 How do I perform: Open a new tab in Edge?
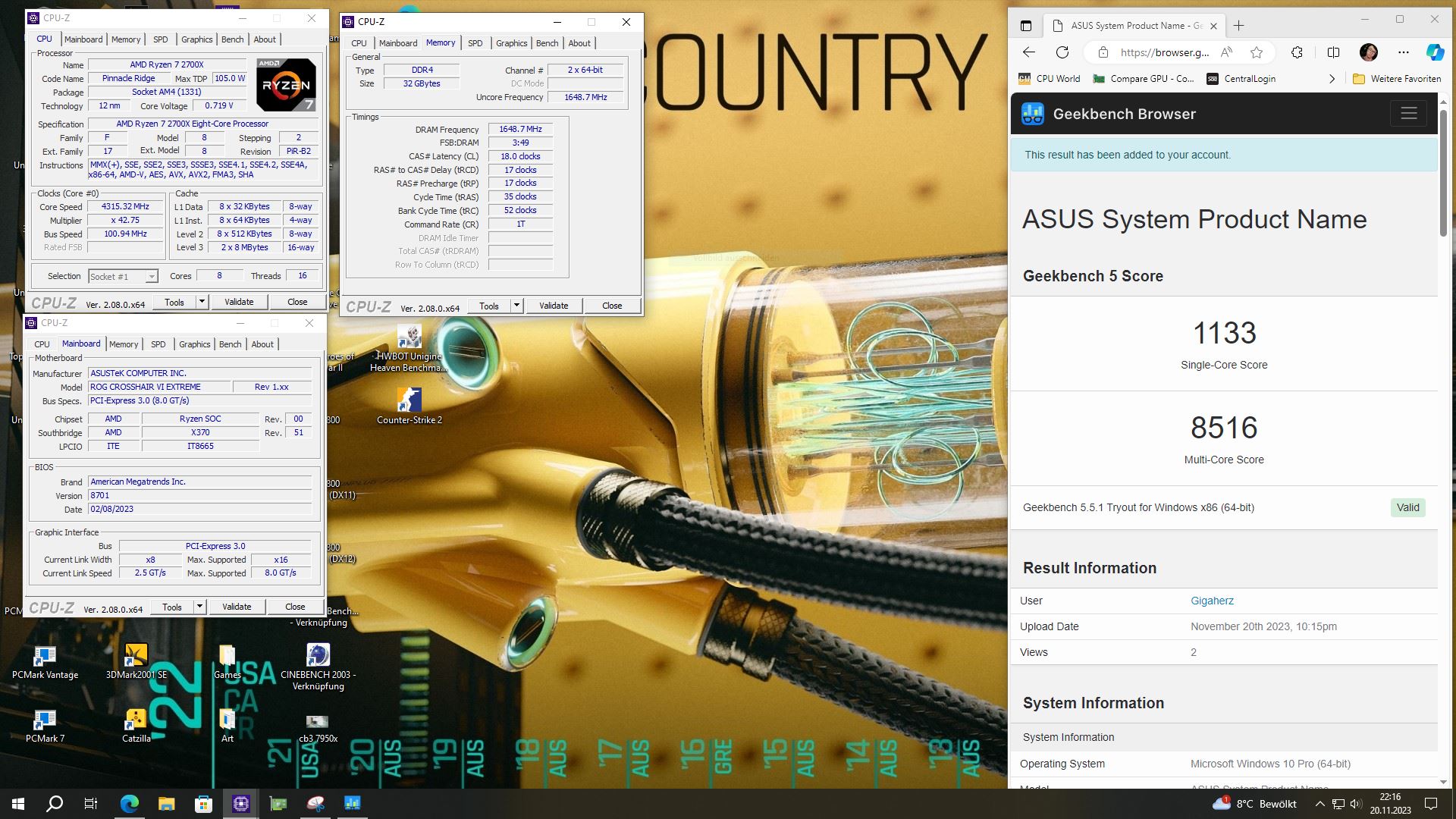(1238, 26)
